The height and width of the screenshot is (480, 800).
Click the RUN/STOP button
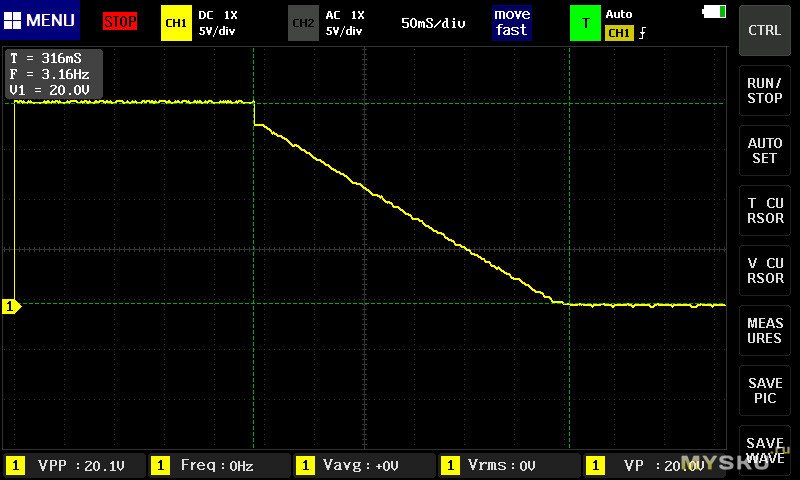coord(764,91)
